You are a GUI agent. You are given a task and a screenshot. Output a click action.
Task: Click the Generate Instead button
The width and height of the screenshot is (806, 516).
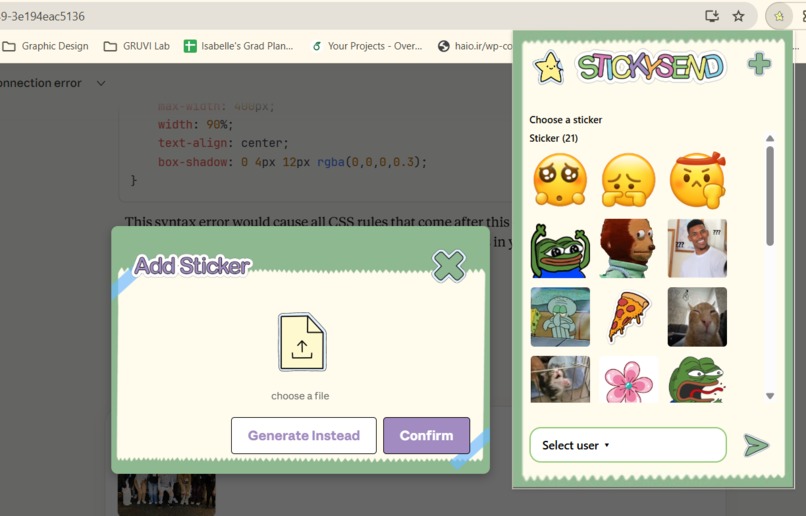(304, 435)
